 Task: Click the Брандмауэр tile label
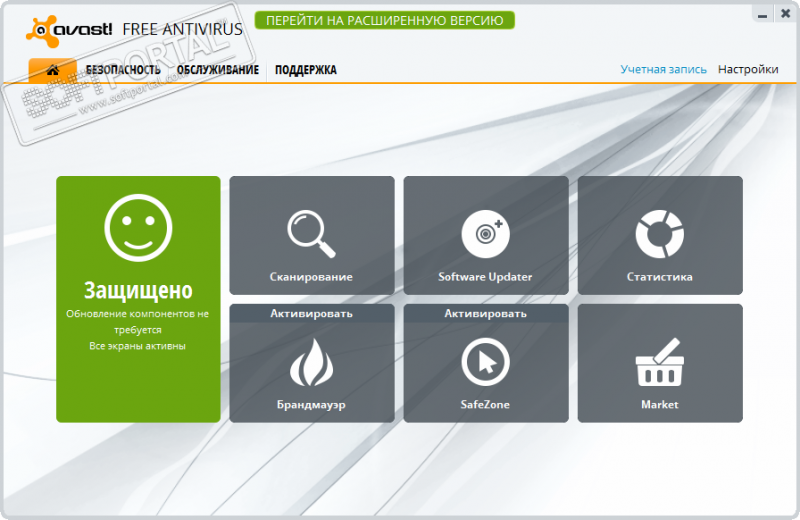point(311,405)
